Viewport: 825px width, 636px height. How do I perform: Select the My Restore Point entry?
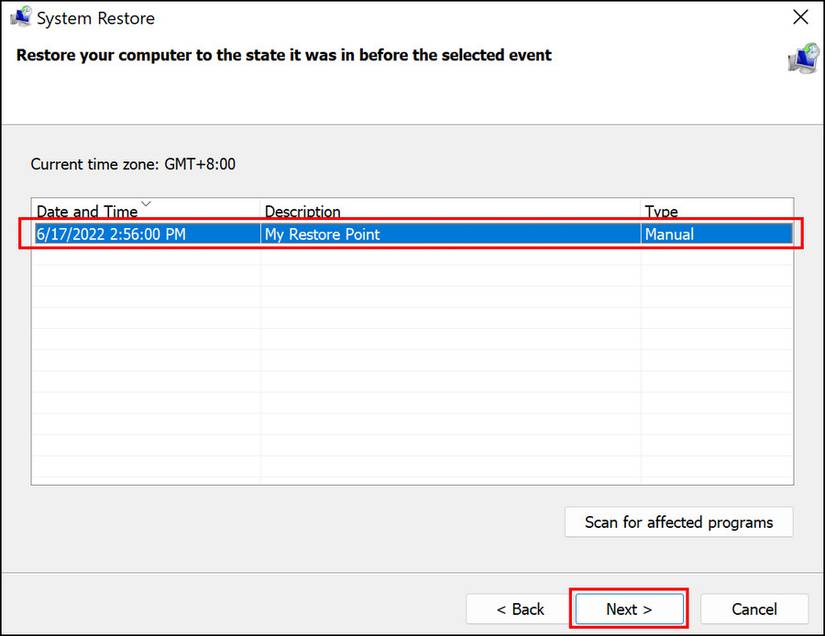click(x=320, y=234)
